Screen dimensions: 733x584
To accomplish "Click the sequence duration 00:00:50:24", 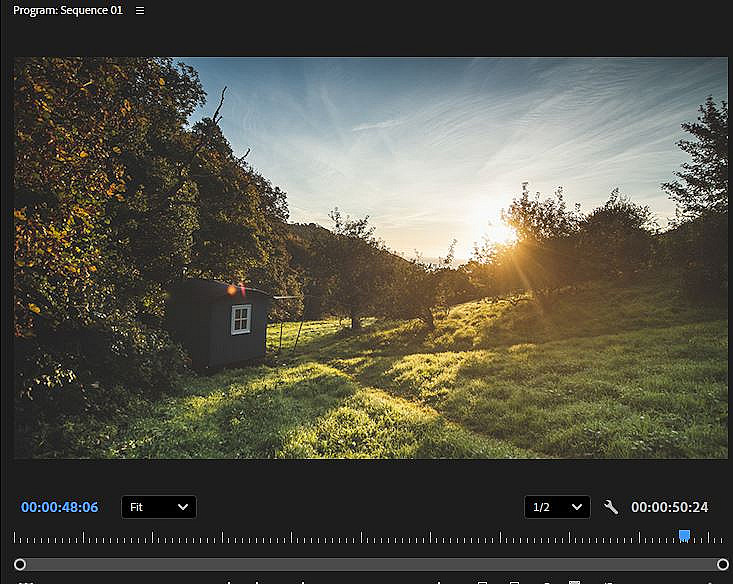I will point(669,507).
